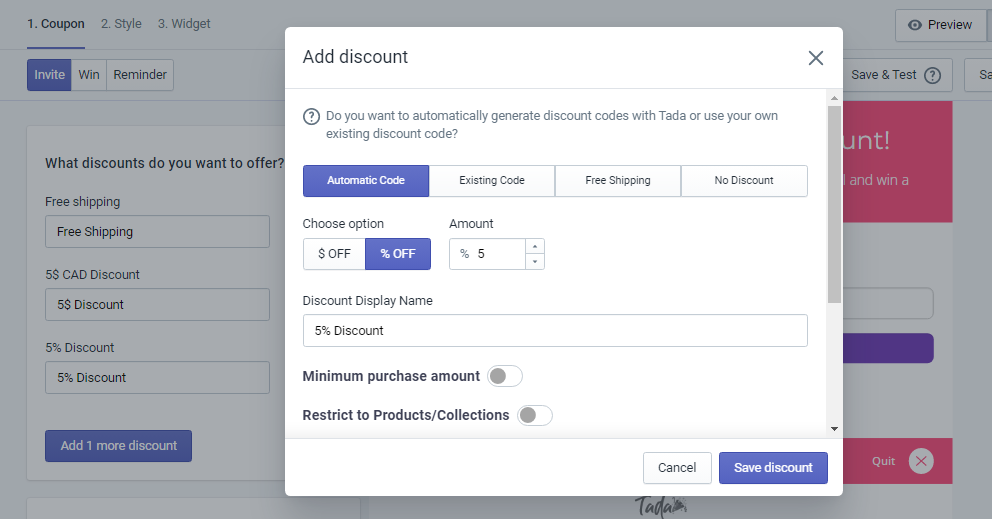
Task: Click the Quit X circle icon
Action: (921, 461)
